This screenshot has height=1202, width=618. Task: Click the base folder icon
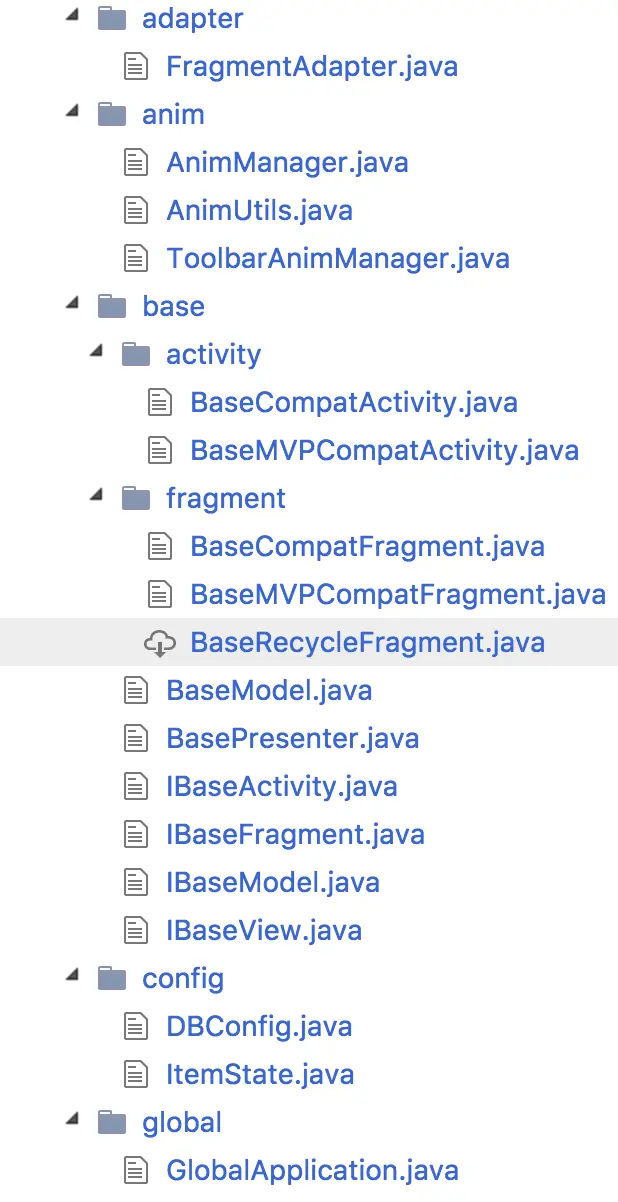(112, 307)
